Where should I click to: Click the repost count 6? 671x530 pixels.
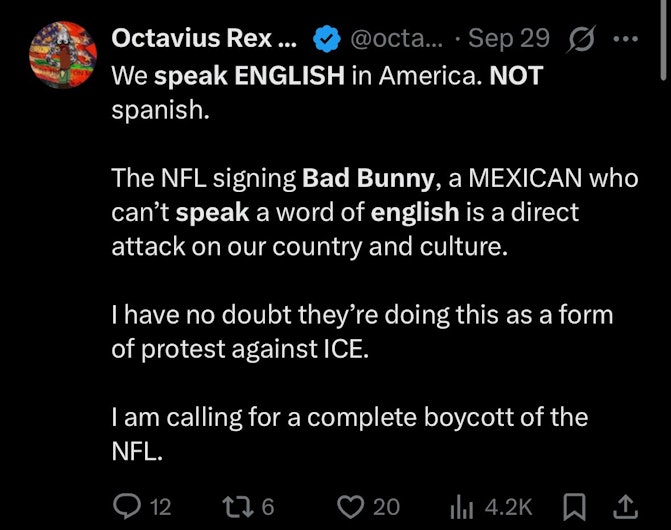[x=267, y=507]
